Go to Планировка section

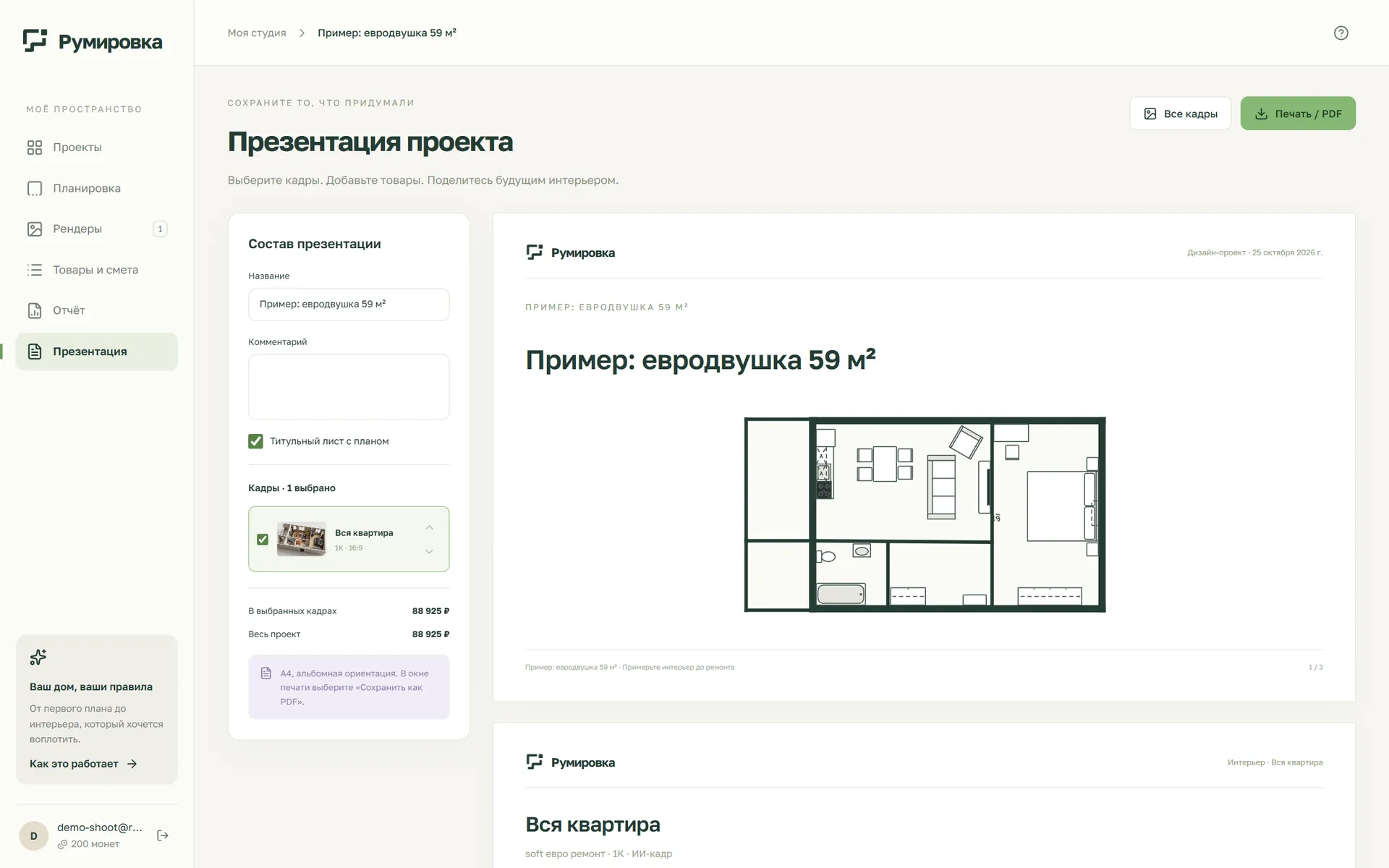(97, 189)
